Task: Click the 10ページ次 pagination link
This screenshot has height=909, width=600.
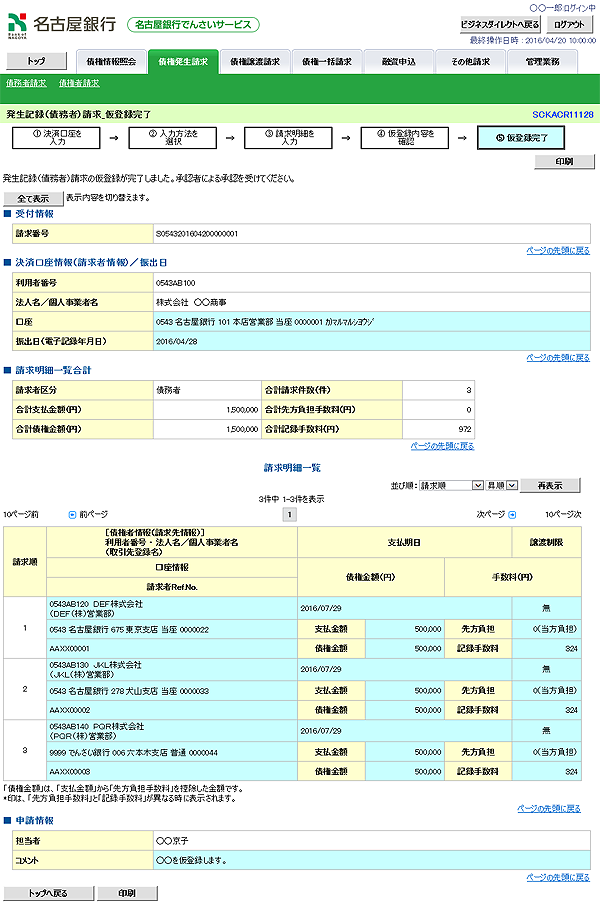Action: coord(563,514)
